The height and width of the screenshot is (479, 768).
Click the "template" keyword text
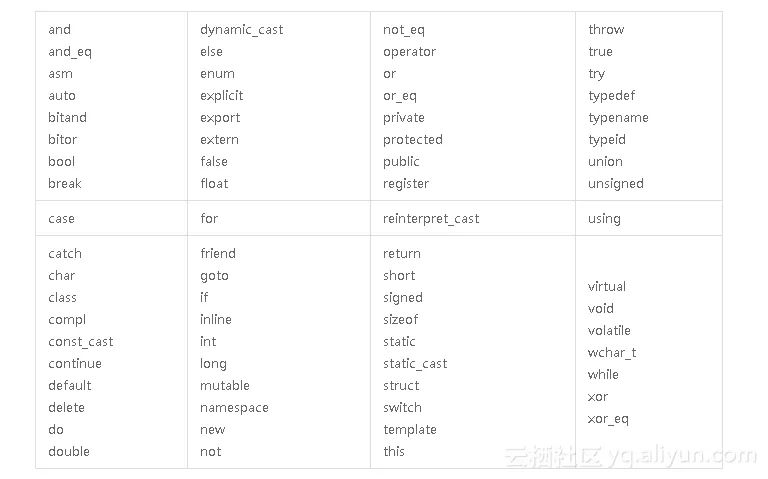coord(410,430)
